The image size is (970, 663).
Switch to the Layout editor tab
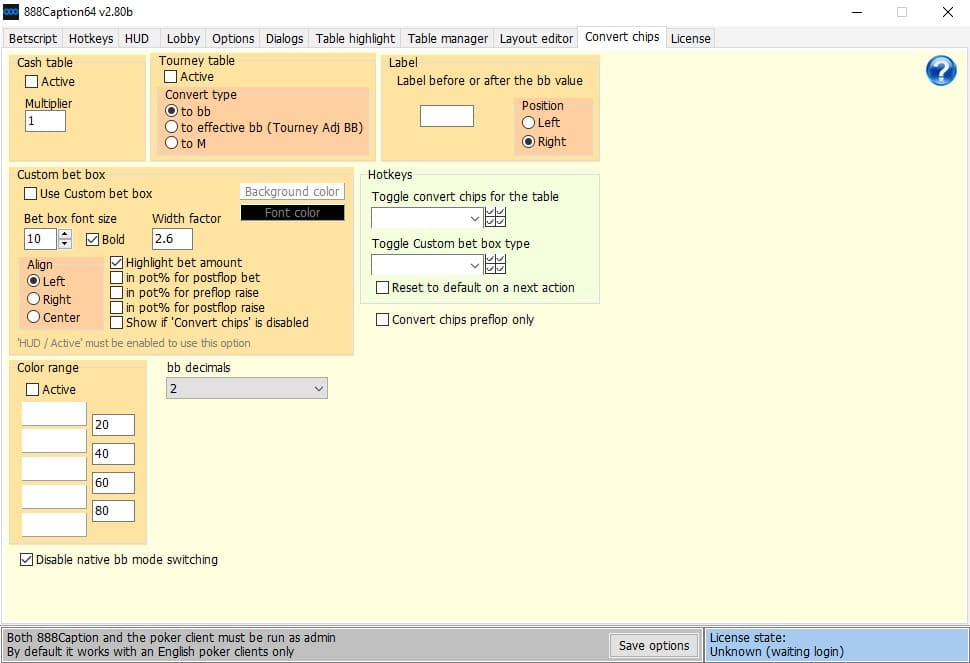536,38
